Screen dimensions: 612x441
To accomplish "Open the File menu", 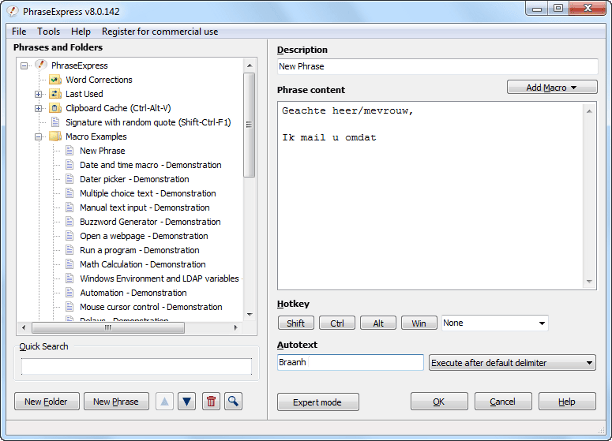I will point(19,32).
